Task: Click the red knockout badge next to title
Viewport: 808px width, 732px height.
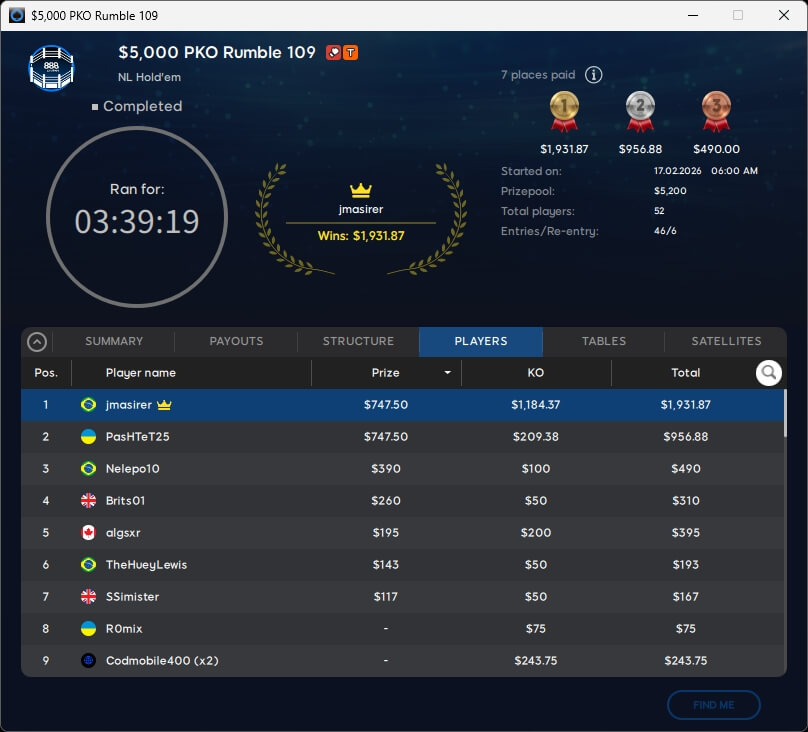Action: tap(334, 53)
